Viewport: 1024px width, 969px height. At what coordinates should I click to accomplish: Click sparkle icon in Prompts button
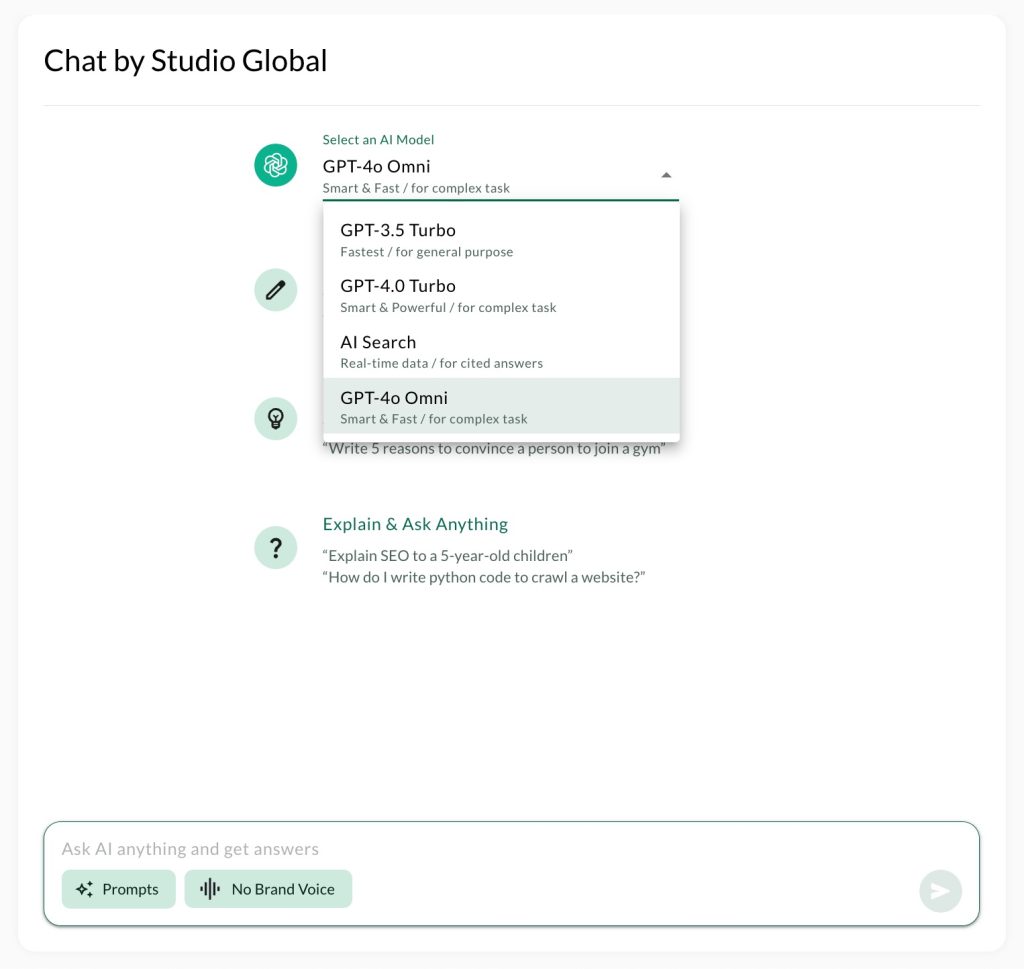84,889
